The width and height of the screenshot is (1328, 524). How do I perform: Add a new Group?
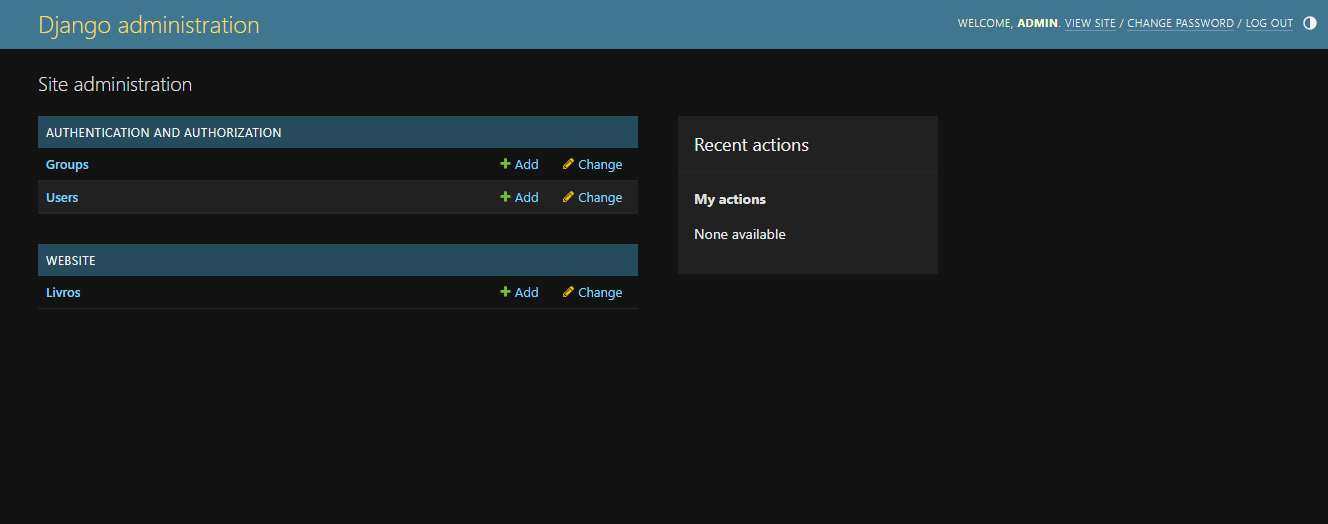(x=519, y=165)
